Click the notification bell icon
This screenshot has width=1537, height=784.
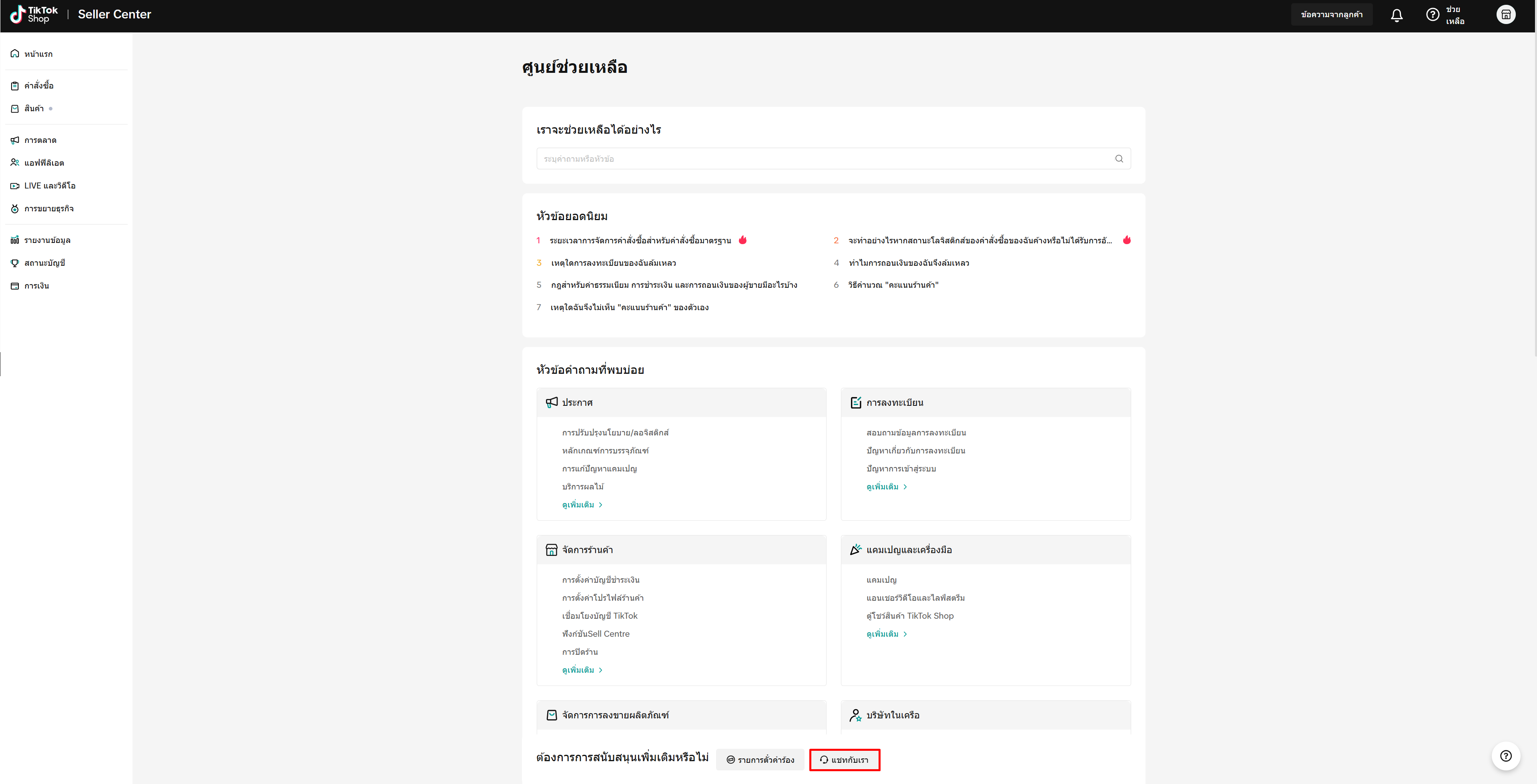click(1396, 16)
